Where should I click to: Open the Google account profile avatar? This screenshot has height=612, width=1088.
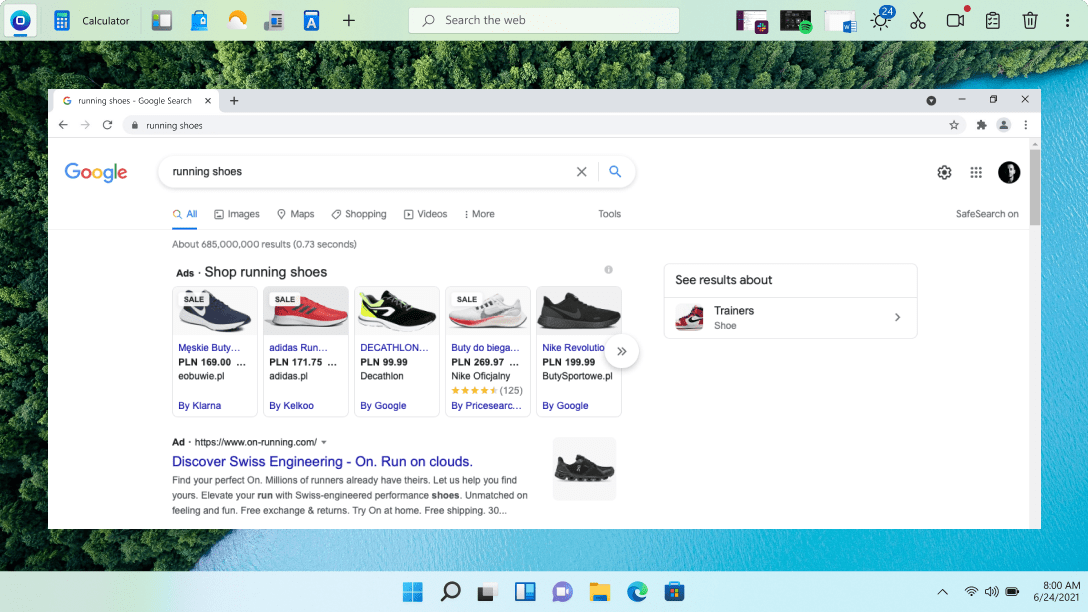(x=1009, y=172)
